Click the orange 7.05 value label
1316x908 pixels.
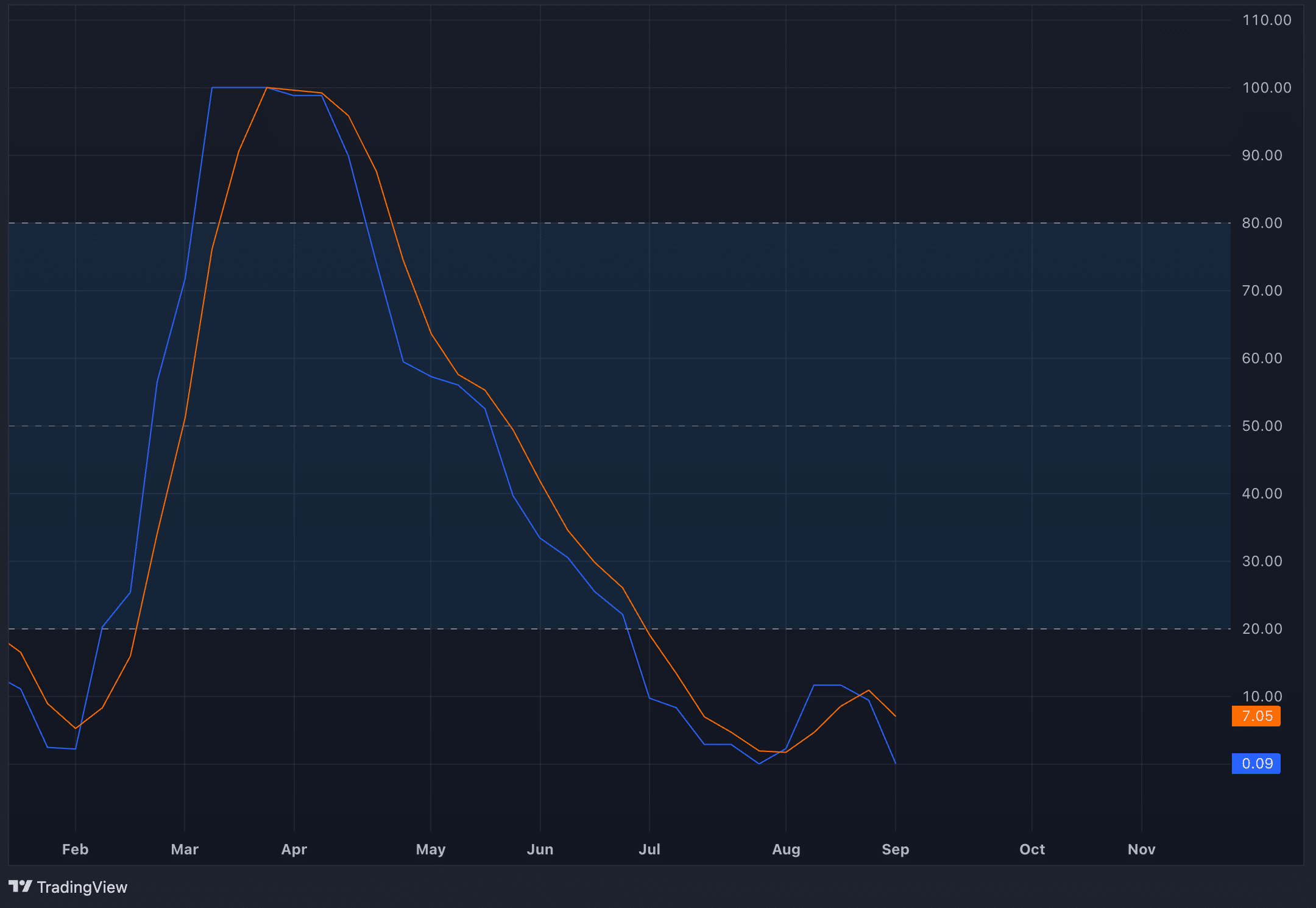[1256, 716]
